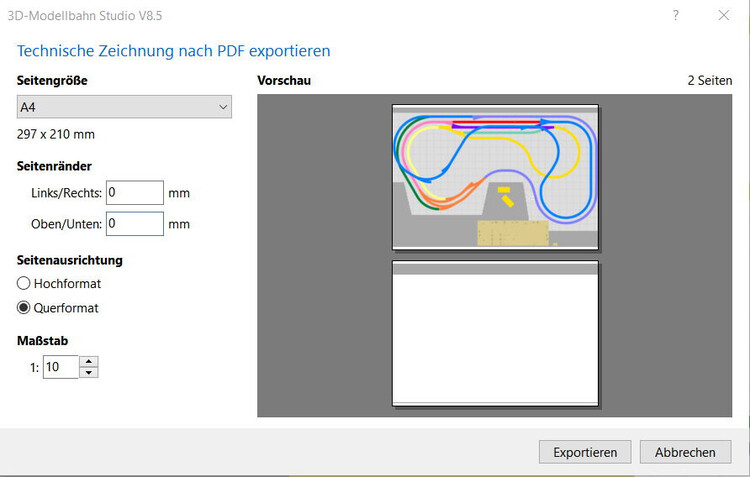Image resolution: width=750 pixels, height=477 pixels.
Task: Close the PDF export dialog
Action: click(724, 15)
